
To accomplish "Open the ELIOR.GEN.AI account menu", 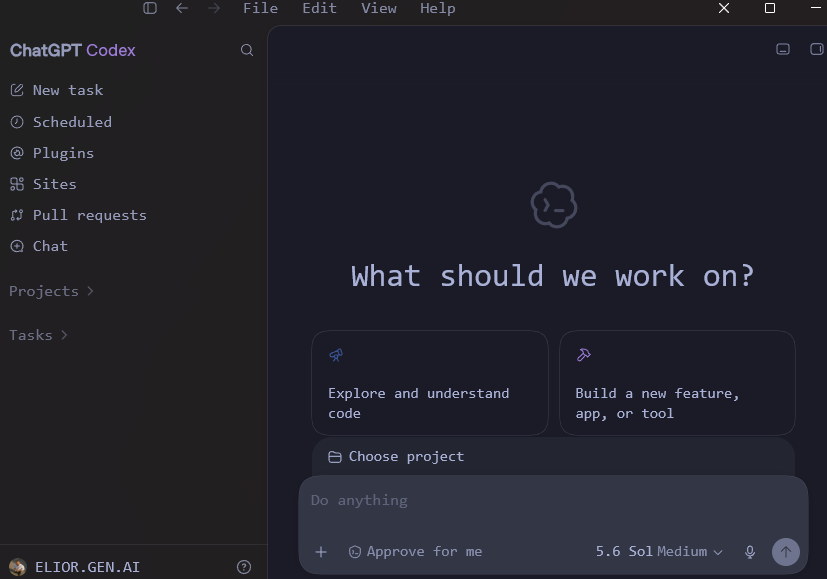I will 87,567.
